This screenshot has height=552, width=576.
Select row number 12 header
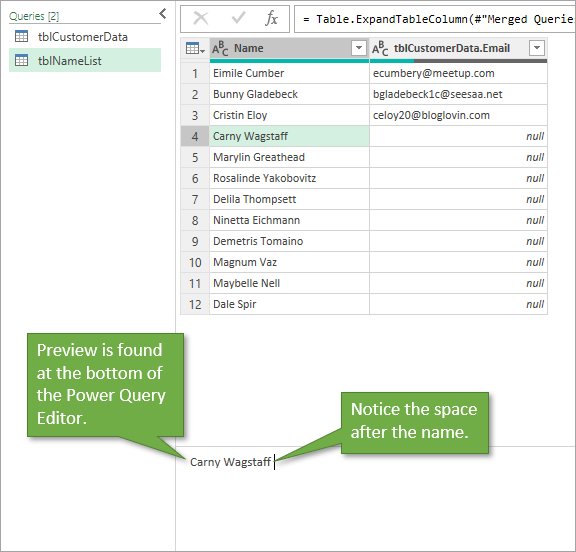195,304
